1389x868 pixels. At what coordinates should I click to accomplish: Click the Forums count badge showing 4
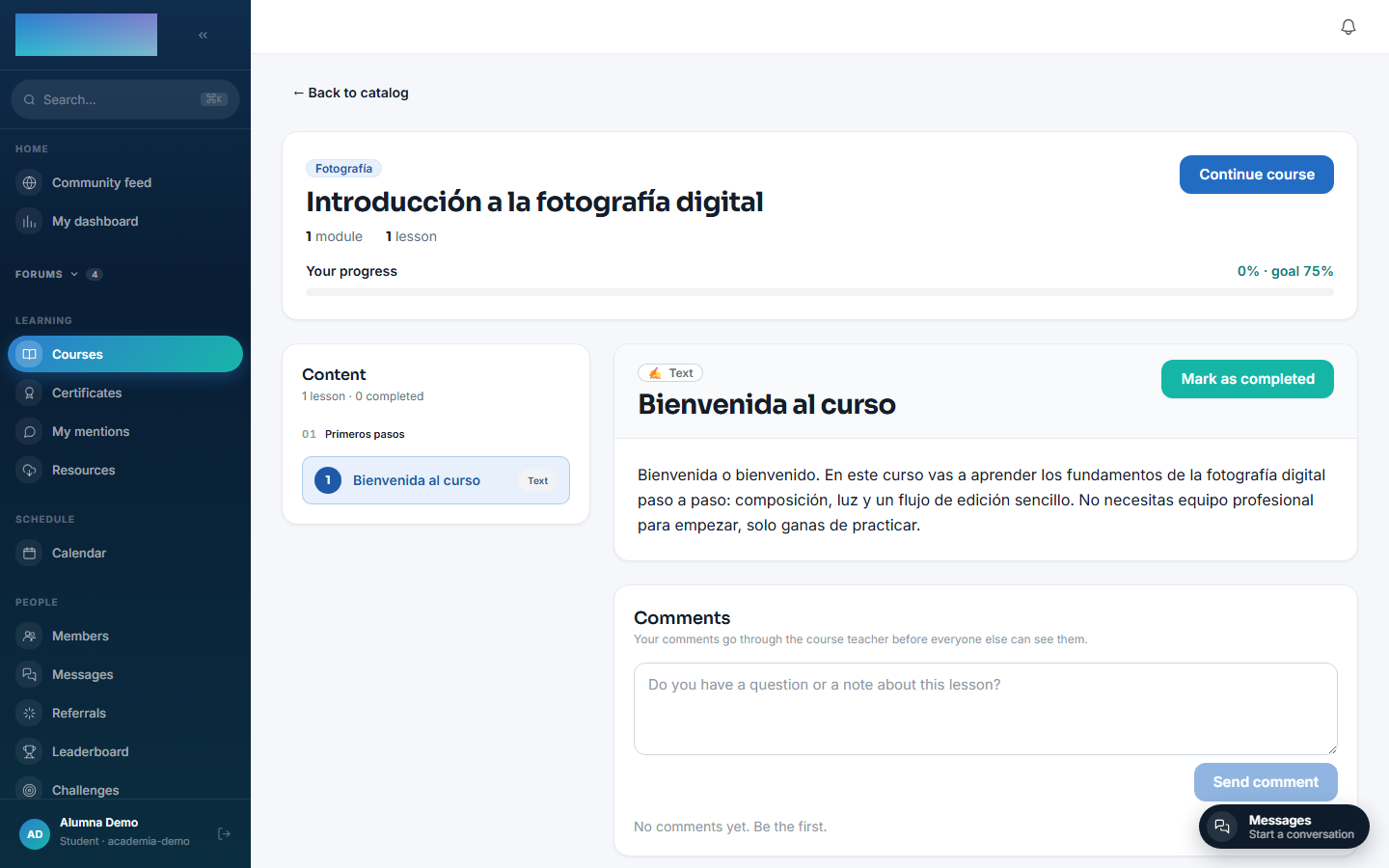click(95, 274)
